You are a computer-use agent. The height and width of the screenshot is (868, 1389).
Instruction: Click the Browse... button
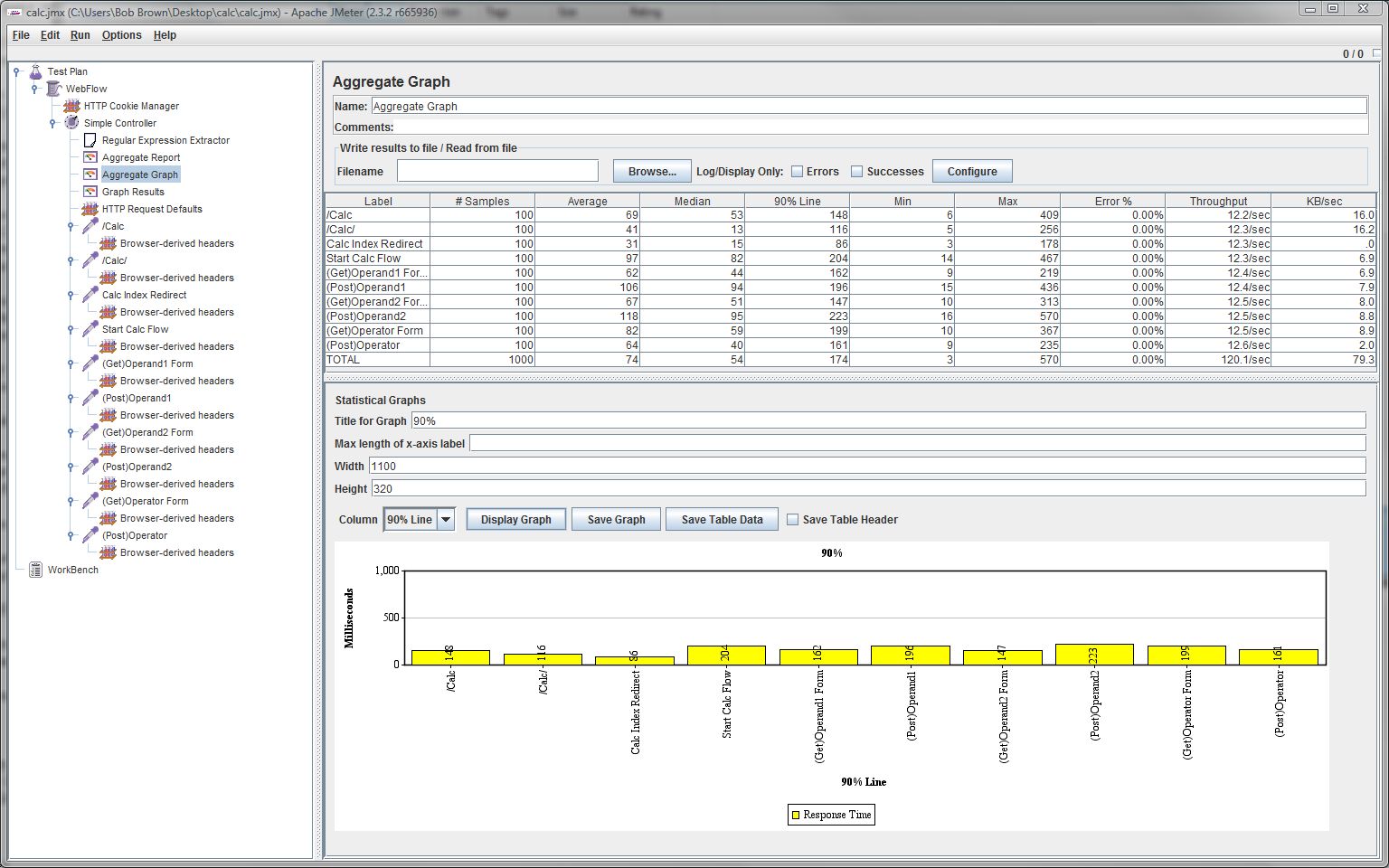click(652, 172)
